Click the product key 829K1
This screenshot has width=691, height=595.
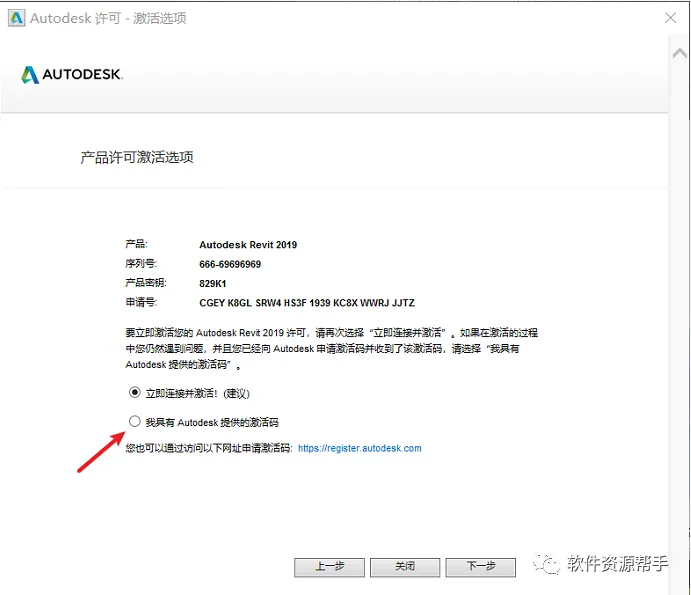(212, 283)
